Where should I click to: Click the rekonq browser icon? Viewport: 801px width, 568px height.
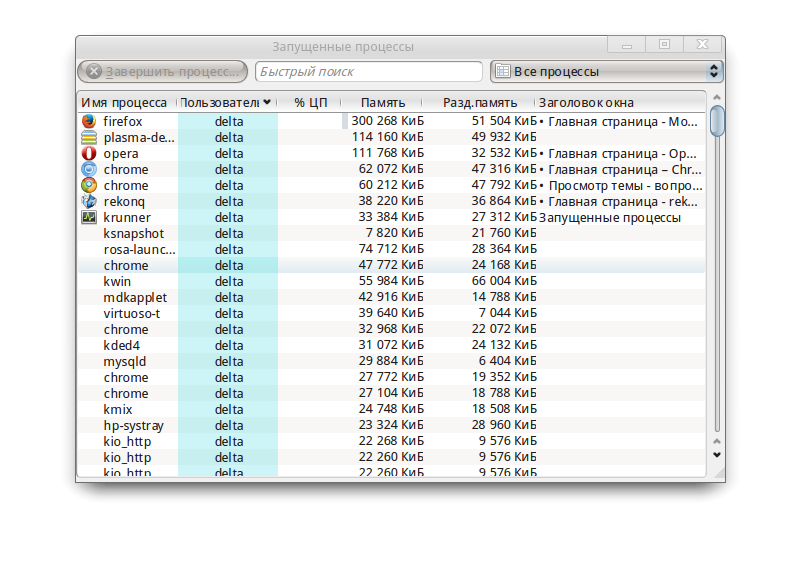[x=89, y=201]
